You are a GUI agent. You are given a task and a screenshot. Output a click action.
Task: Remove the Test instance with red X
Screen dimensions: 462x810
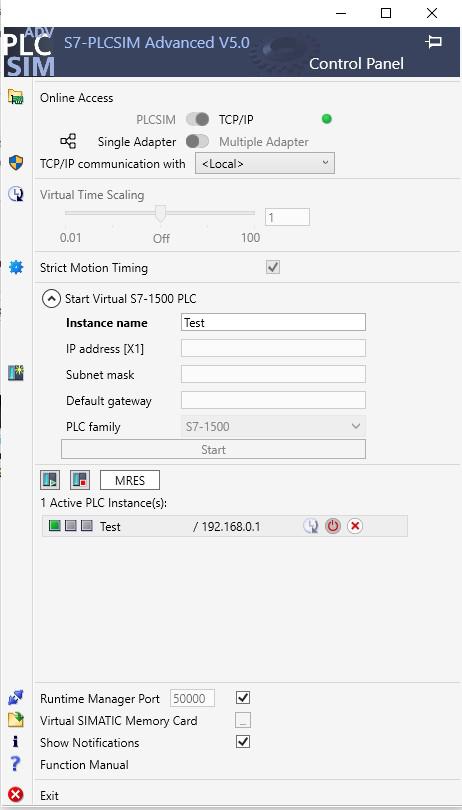click(355, 526)
